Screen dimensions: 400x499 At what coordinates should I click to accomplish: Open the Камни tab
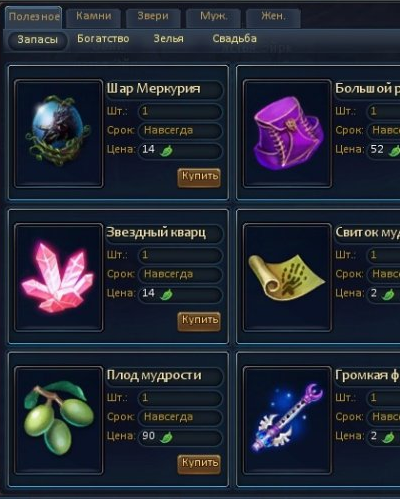click(94, 17)
